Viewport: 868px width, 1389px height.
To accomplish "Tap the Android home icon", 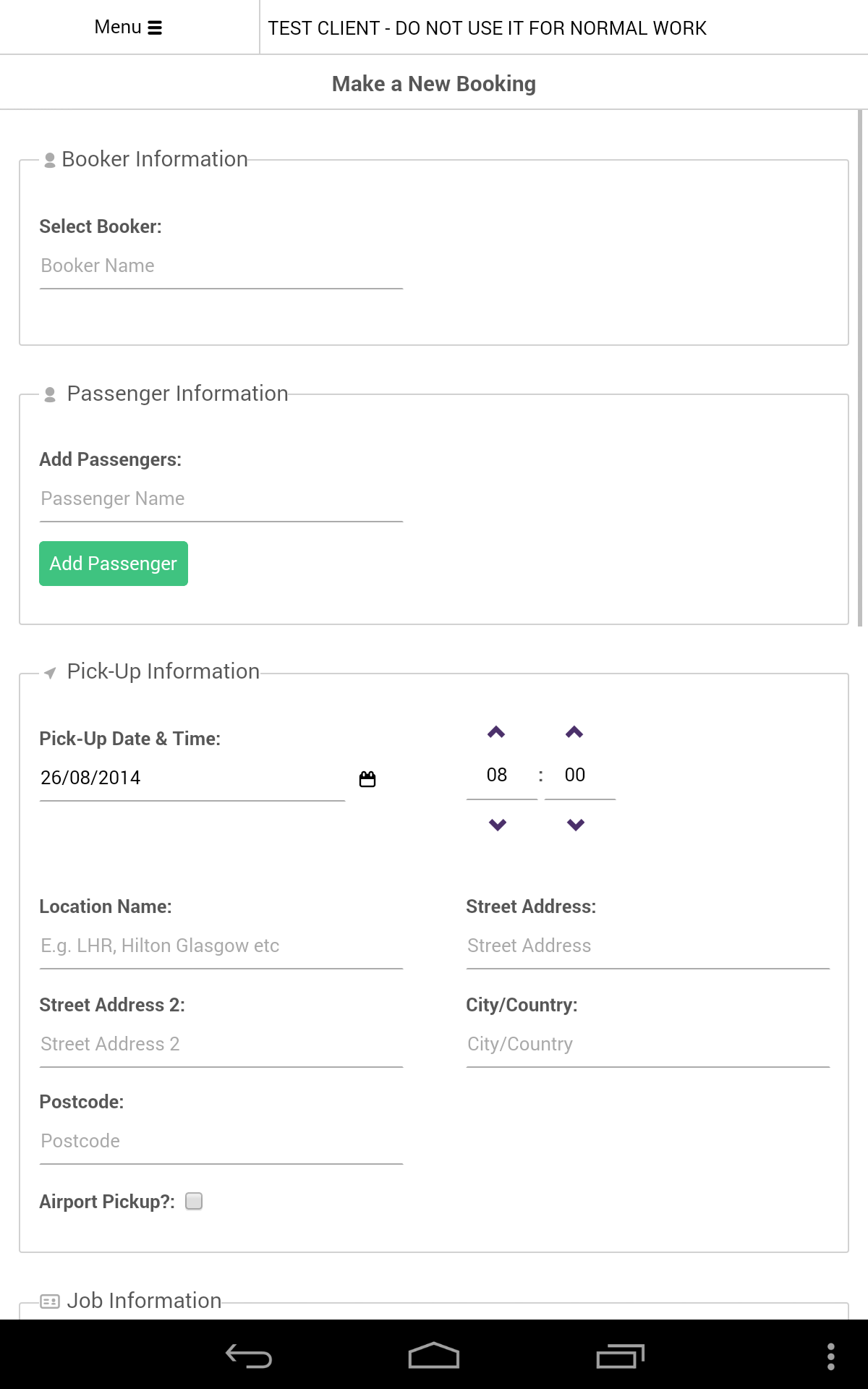I will (434, 1356).
